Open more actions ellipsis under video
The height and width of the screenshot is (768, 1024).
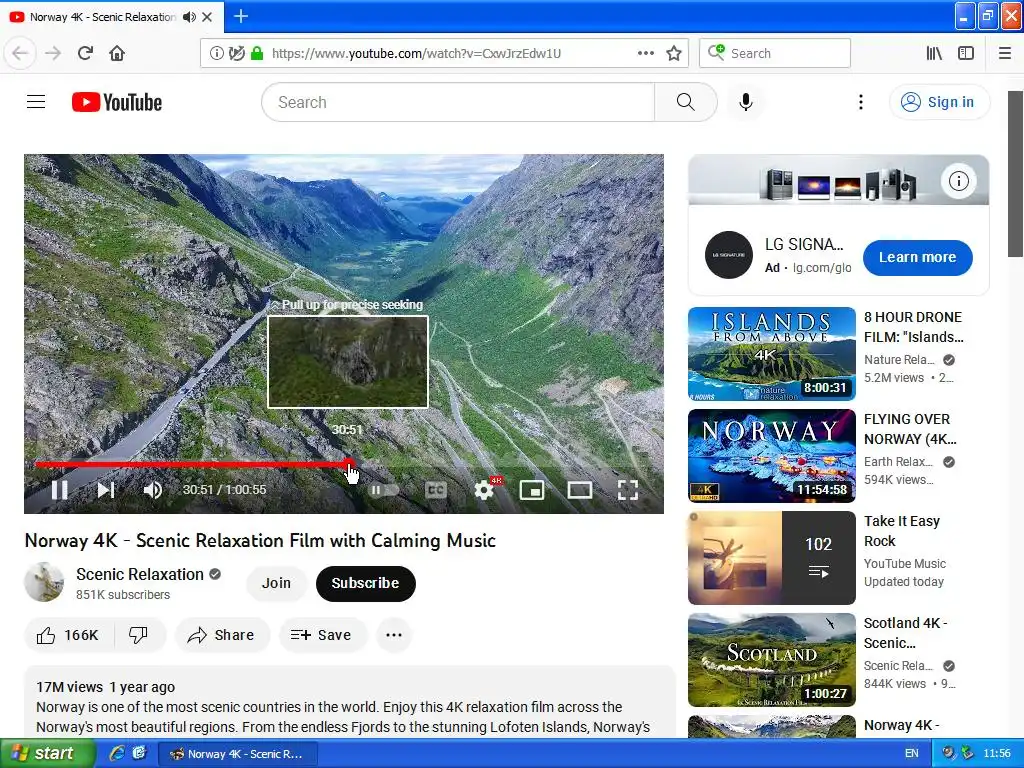[x=394, y=635]
